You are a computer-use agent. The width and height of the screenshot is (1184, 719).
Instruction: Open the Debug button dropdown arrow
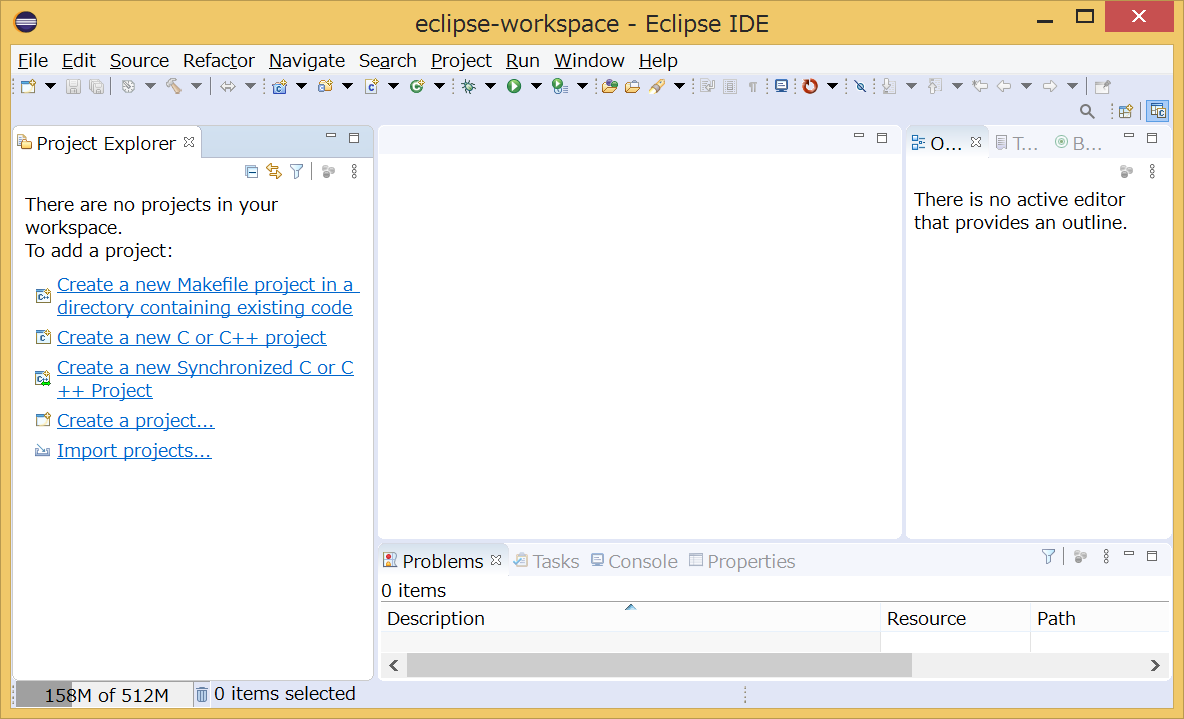[x=492, y=86]
